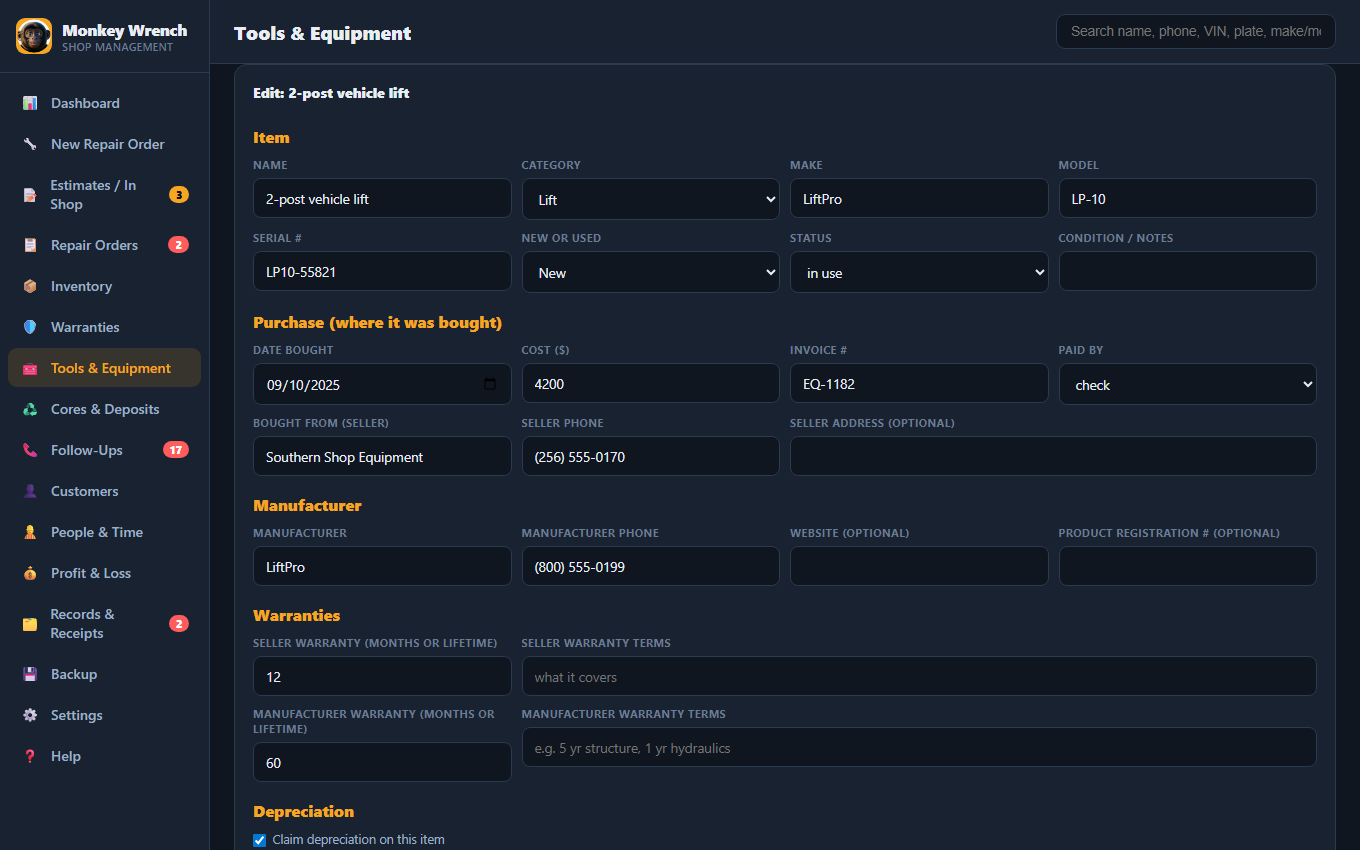
Task: Open the New or Used dropdown
Action: click(x=651, y=272)
